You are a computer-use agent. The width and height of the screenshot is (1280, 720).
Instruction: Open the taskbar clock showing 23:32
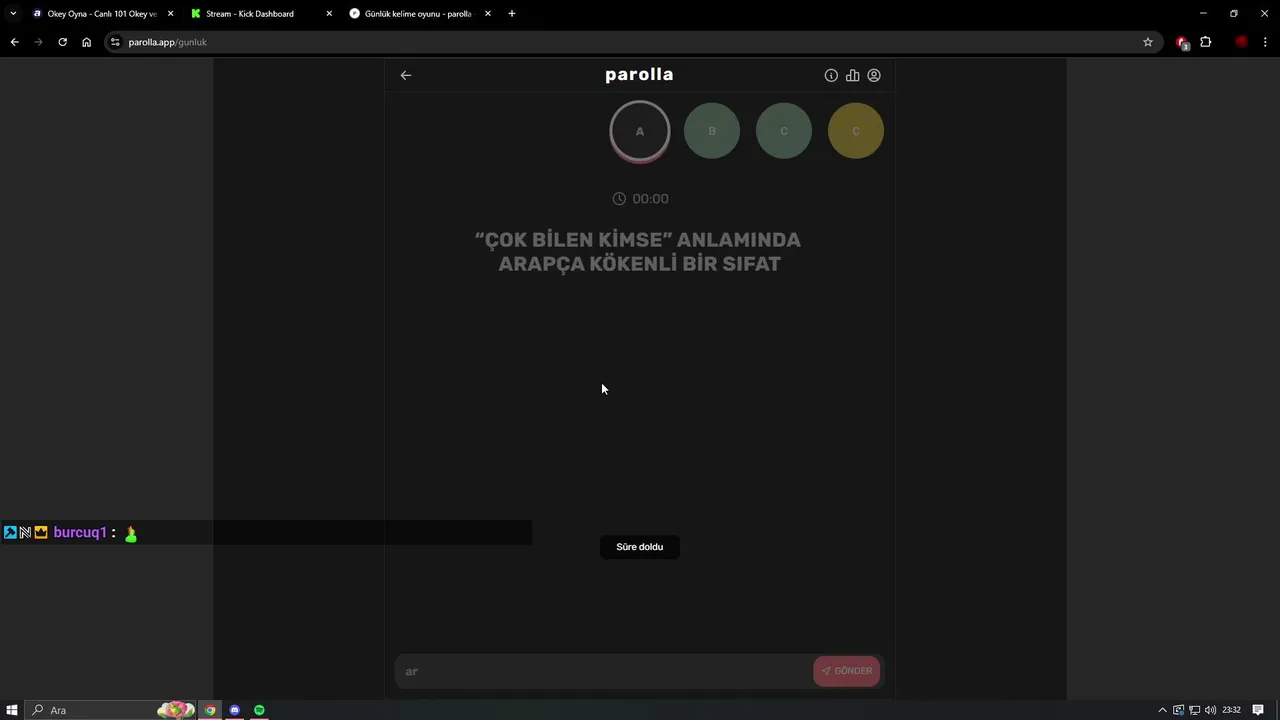coord(1231,710)
